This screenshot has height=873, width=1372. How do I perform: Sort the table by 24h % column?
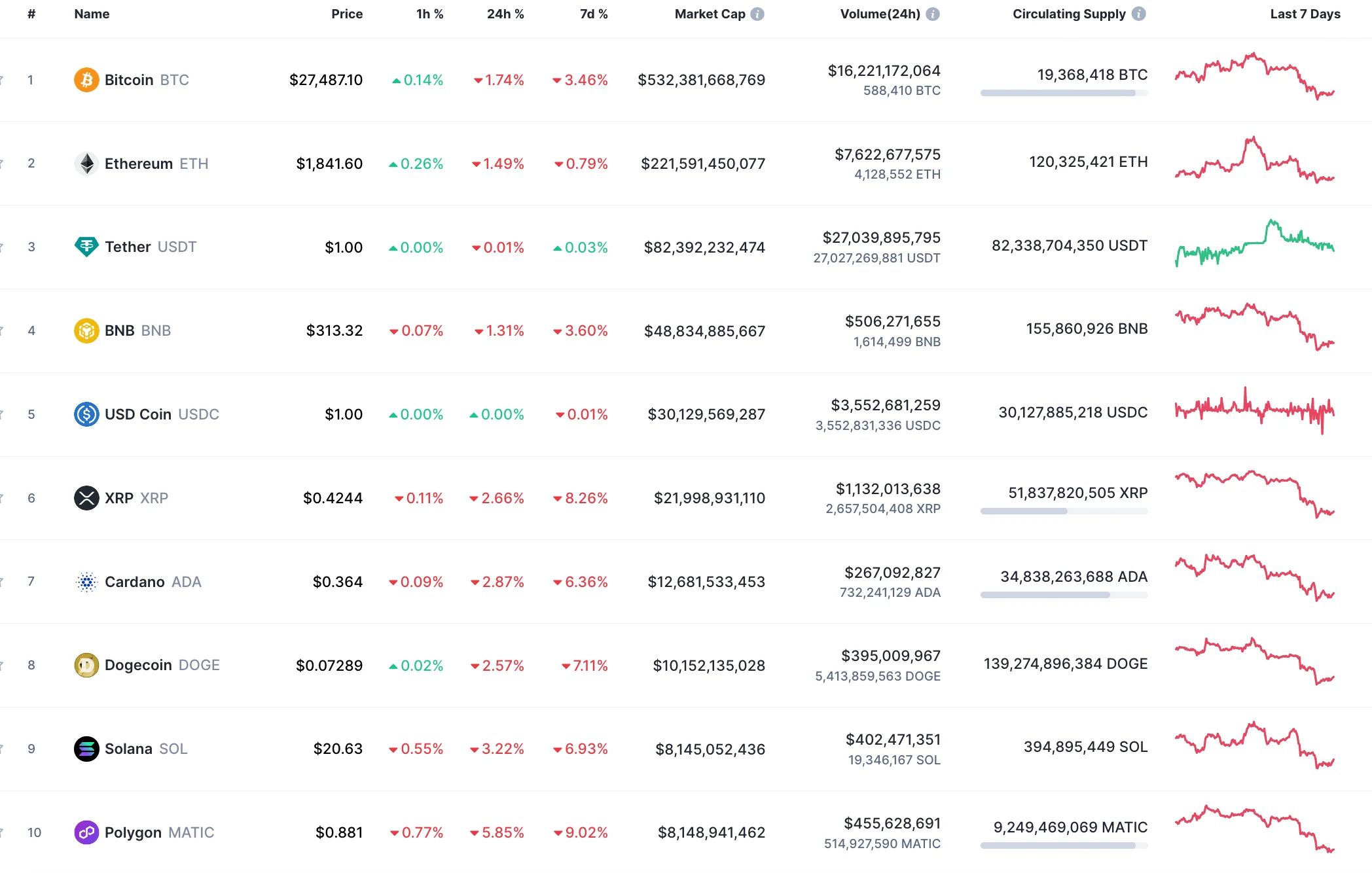pyautogui.click(x=505, y=13)
